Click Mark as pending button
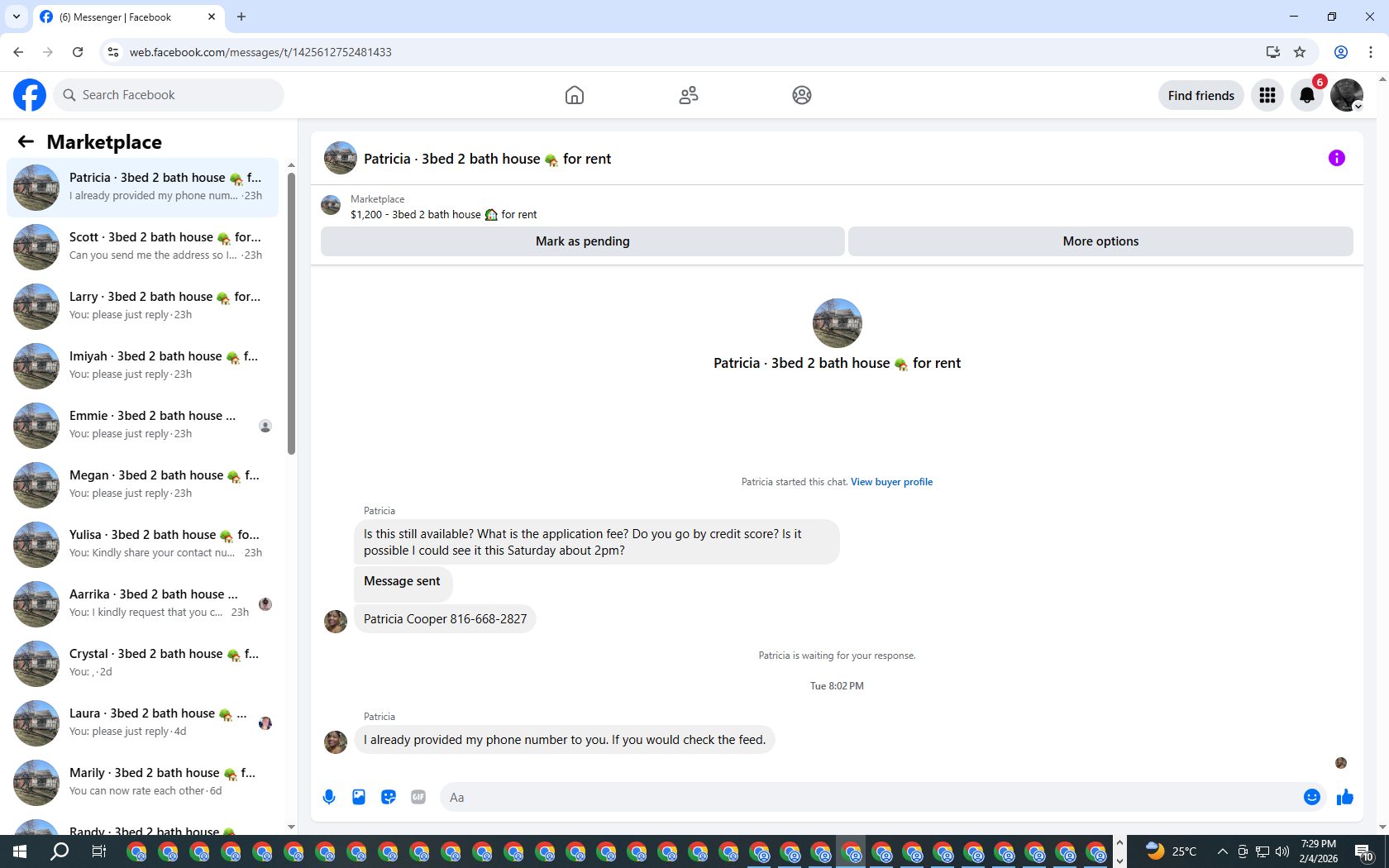This screenshot has width=1389, height=868. (583, 241)
